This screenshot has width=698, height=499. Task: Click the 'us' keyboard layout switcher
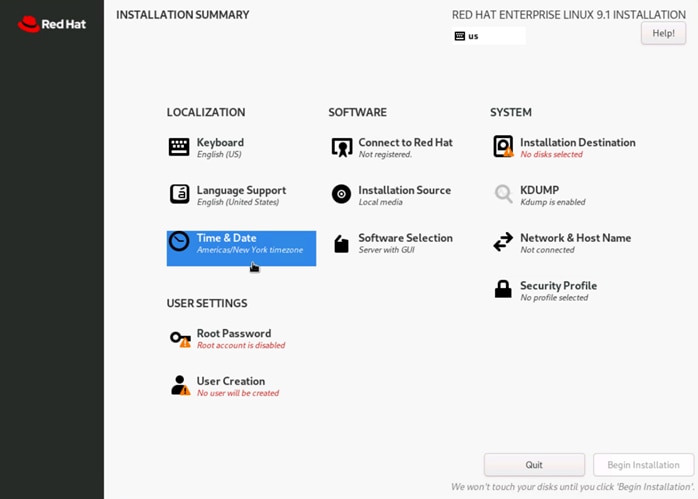[x=488, y=36]
